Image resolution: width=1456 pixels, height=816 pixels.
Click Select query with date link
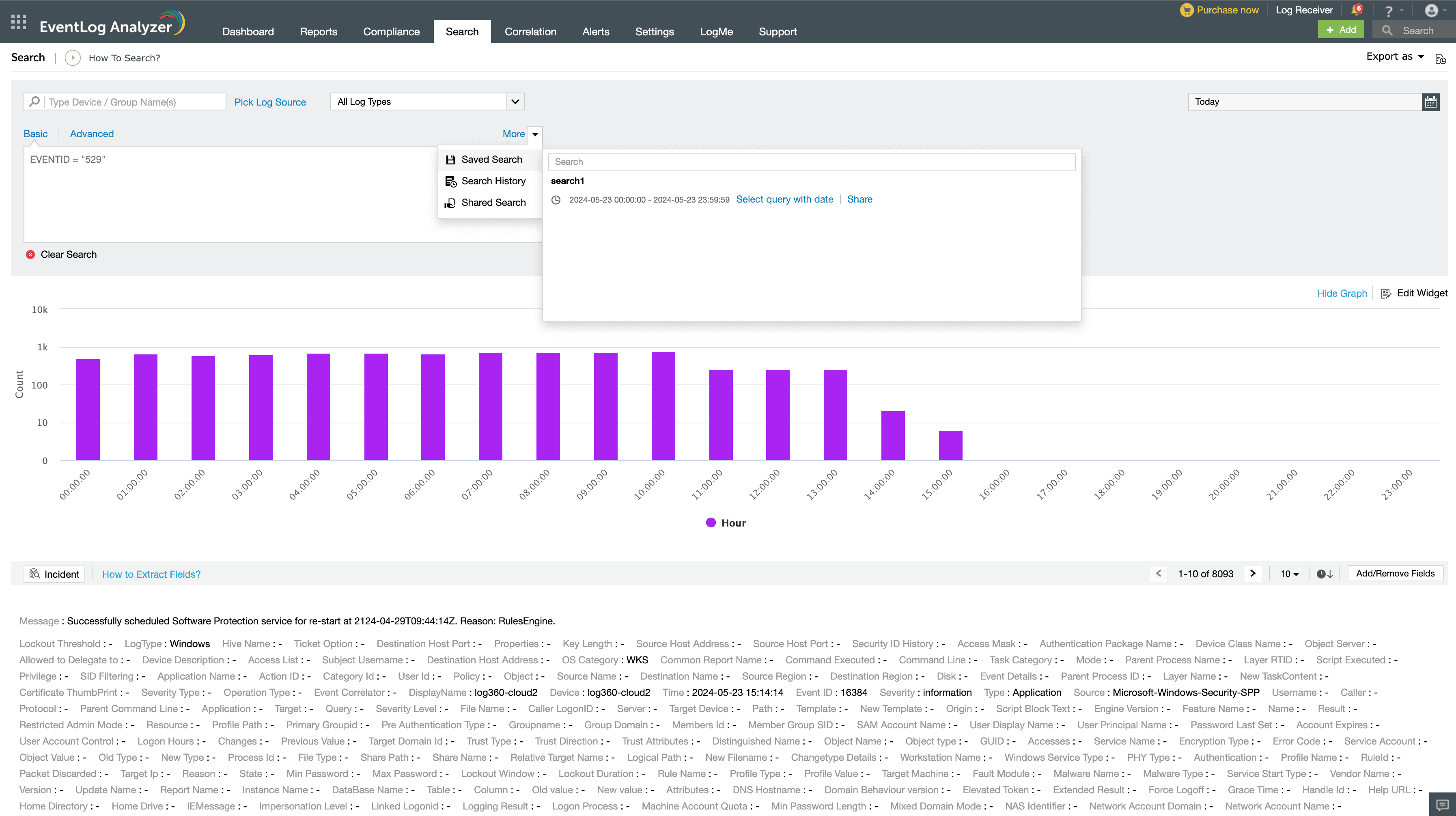[784, 199]
